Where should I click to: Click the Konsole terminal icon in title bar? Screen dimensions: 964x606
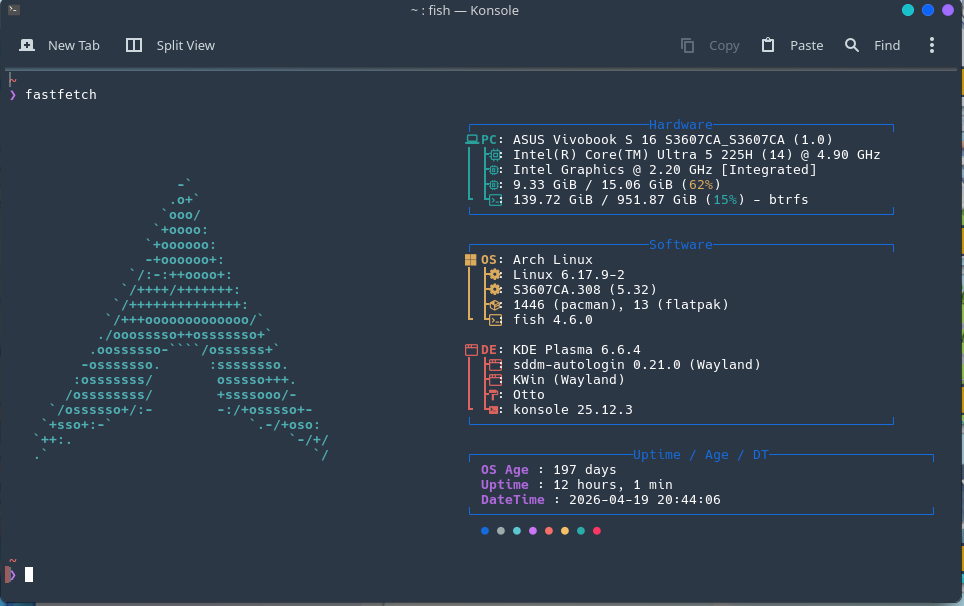pos(14,10)
